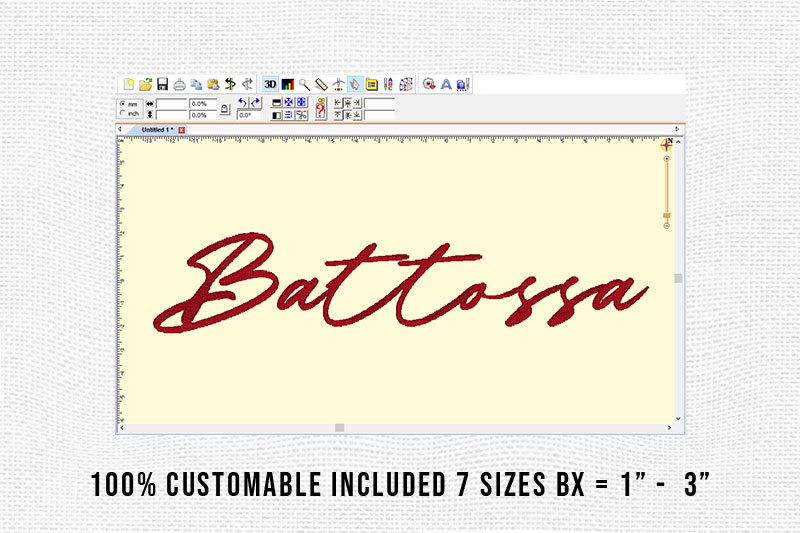This screenshot has height=533, width=800.
Task: Select the letter A lettering tool
Action: [x=446, y=84]
